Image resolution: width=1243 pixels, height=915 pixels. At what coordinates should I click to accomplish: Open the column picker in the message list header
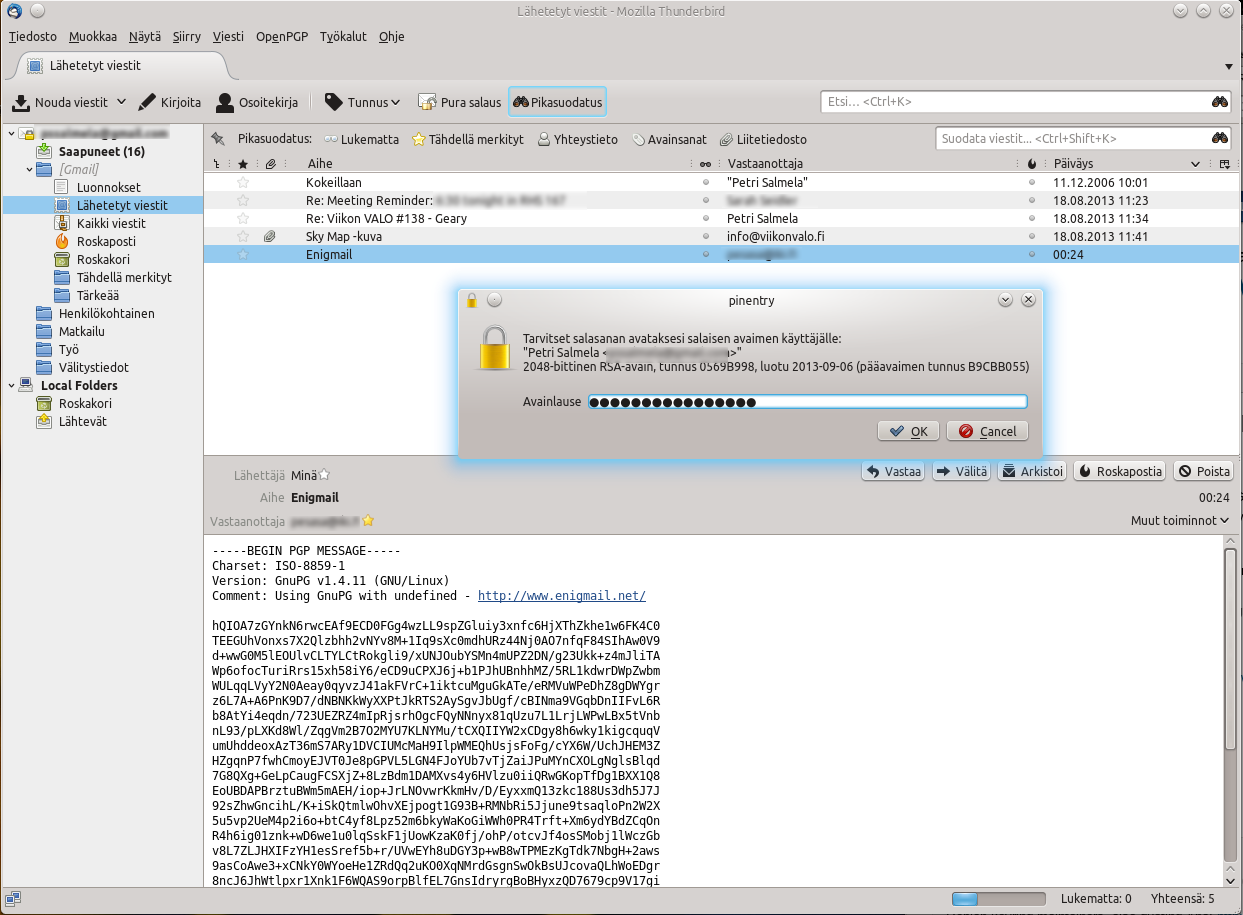click(x=1225, y=163)
